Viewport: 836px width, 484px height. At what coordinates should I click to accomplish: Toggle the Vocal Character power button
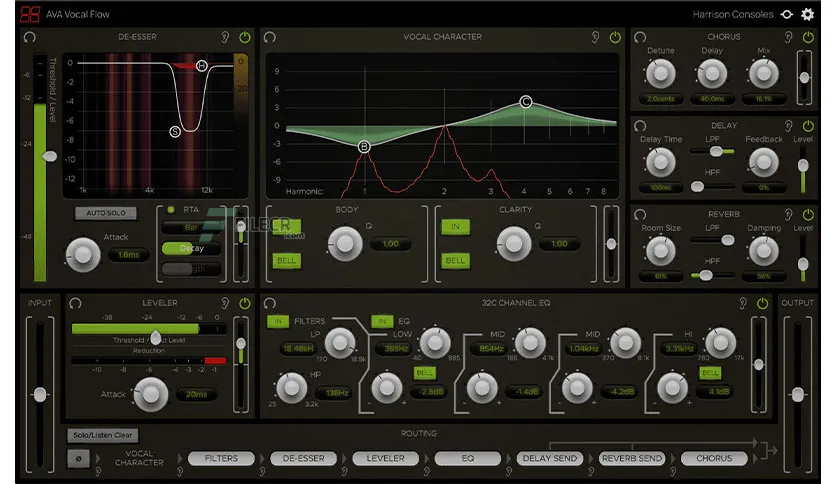coord(615,37)
